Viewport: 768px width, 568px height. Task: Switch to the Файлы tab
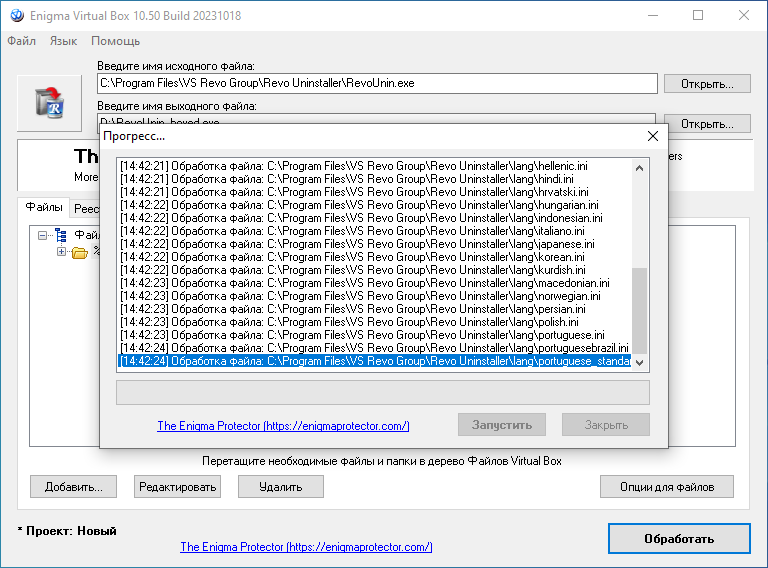44,208
